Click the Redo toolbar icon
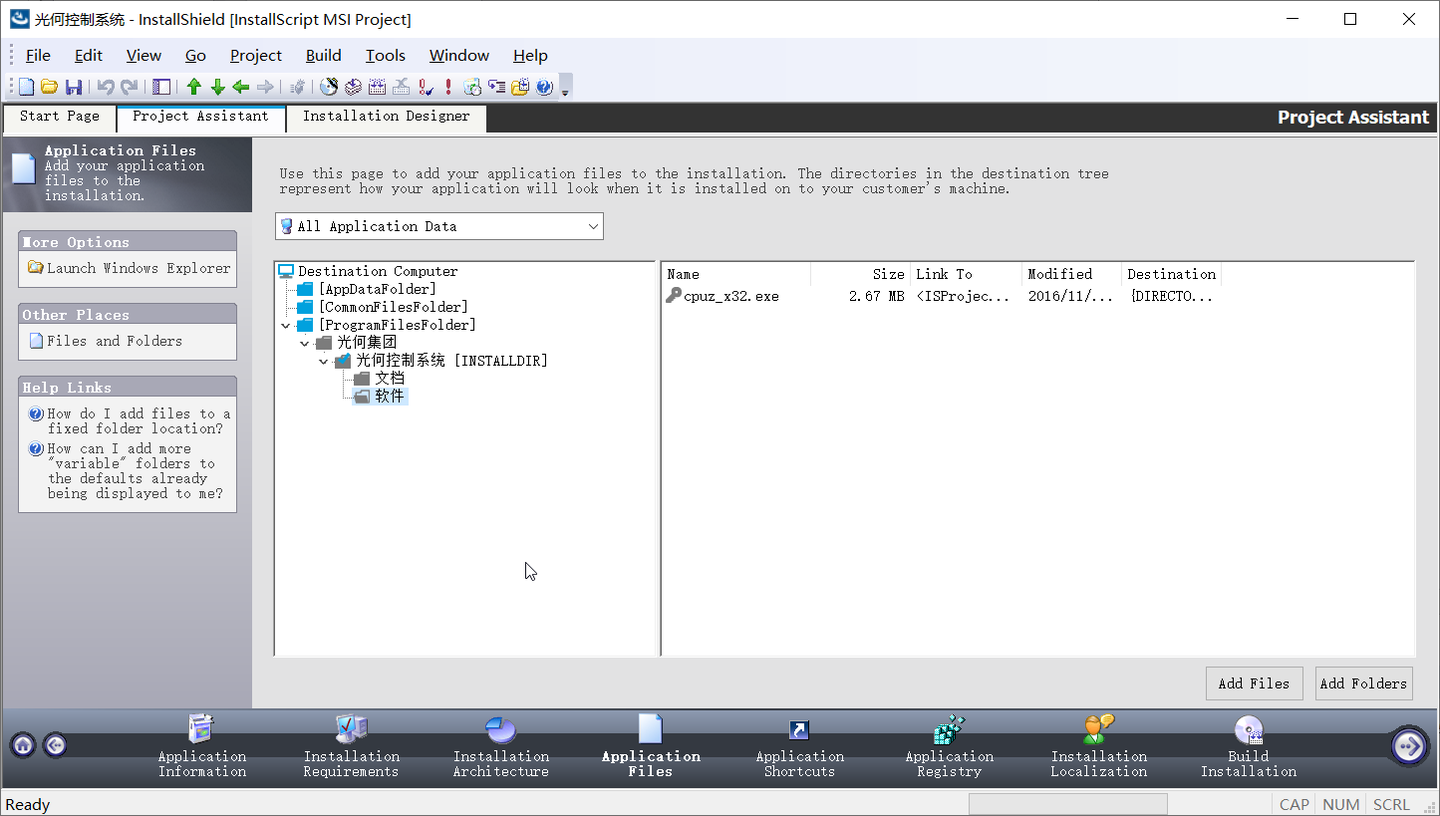1440x816 pixels. pyautogui.click(x=129, y=87)
